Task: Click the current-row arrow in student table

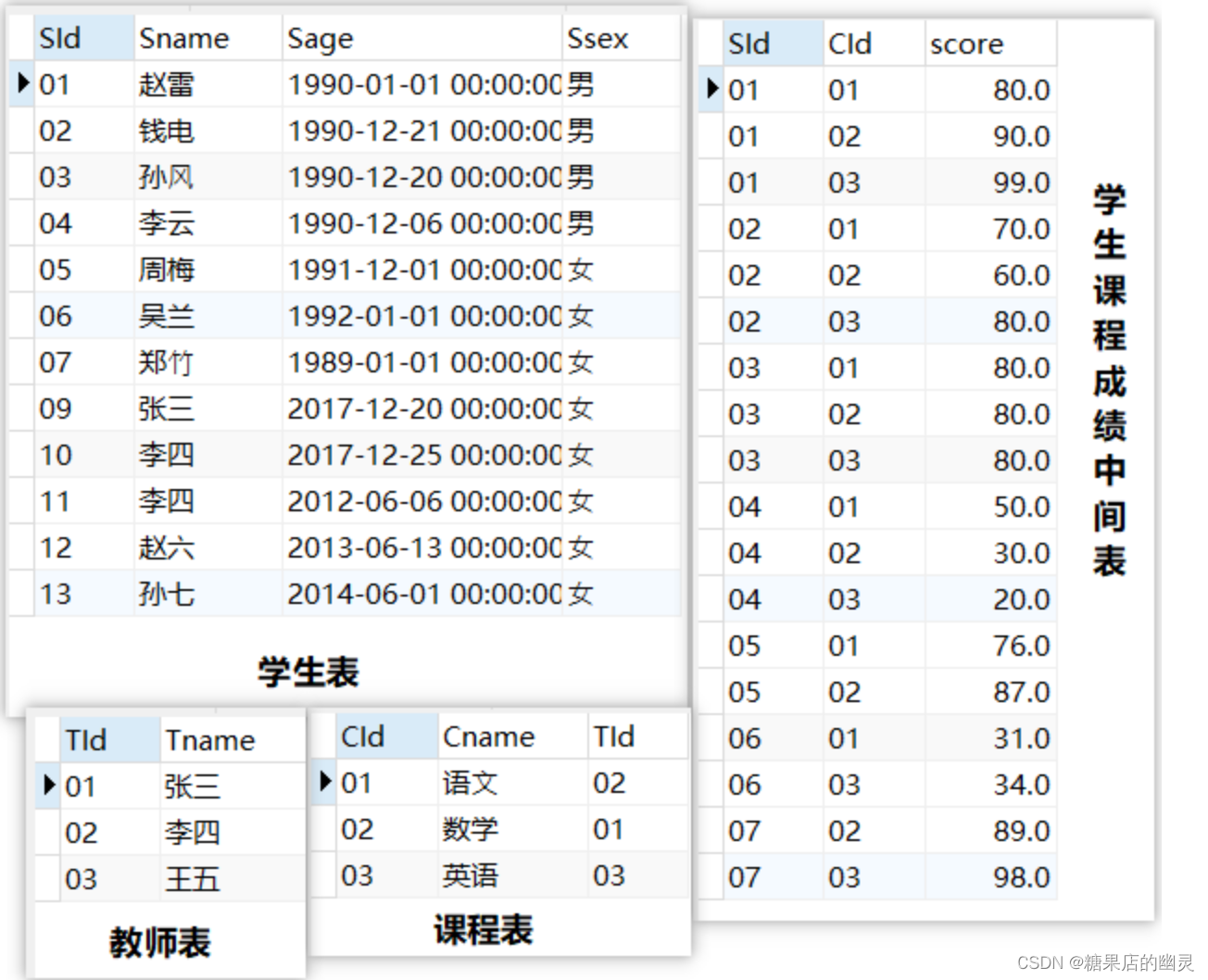Action: [23, 83]
